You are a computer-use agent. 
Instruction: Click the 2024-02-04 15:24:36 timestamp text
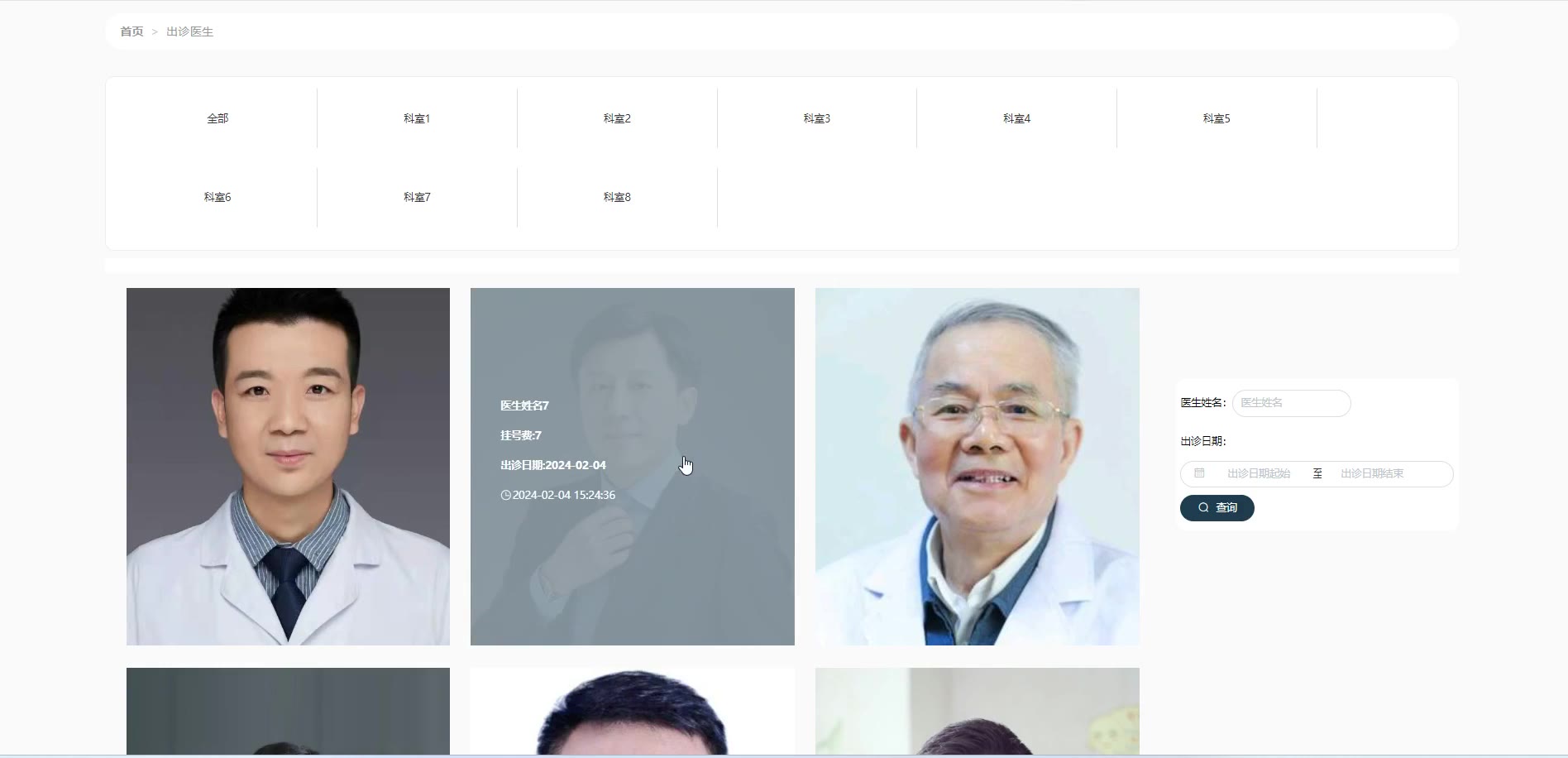[564, 495]
